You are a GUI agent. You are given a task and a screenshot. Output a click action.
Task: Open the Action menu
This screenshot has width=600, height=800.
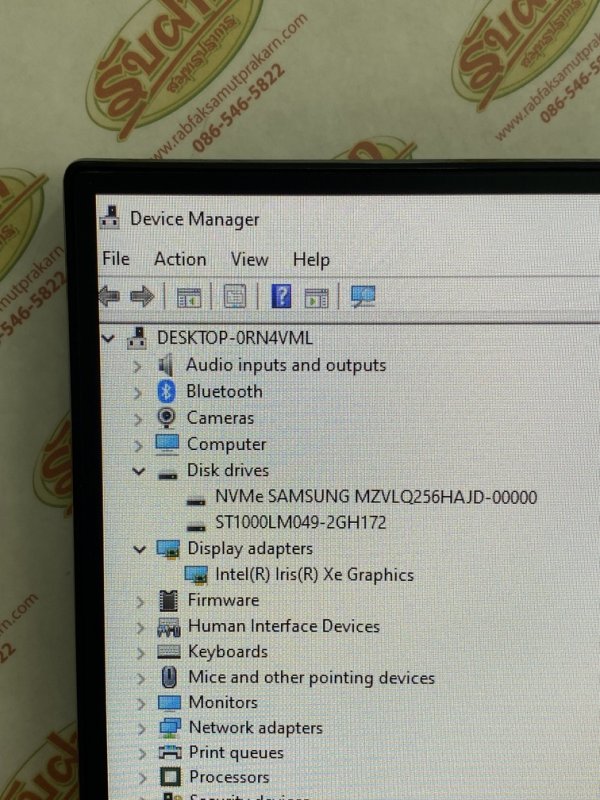(x=180, y=259)
